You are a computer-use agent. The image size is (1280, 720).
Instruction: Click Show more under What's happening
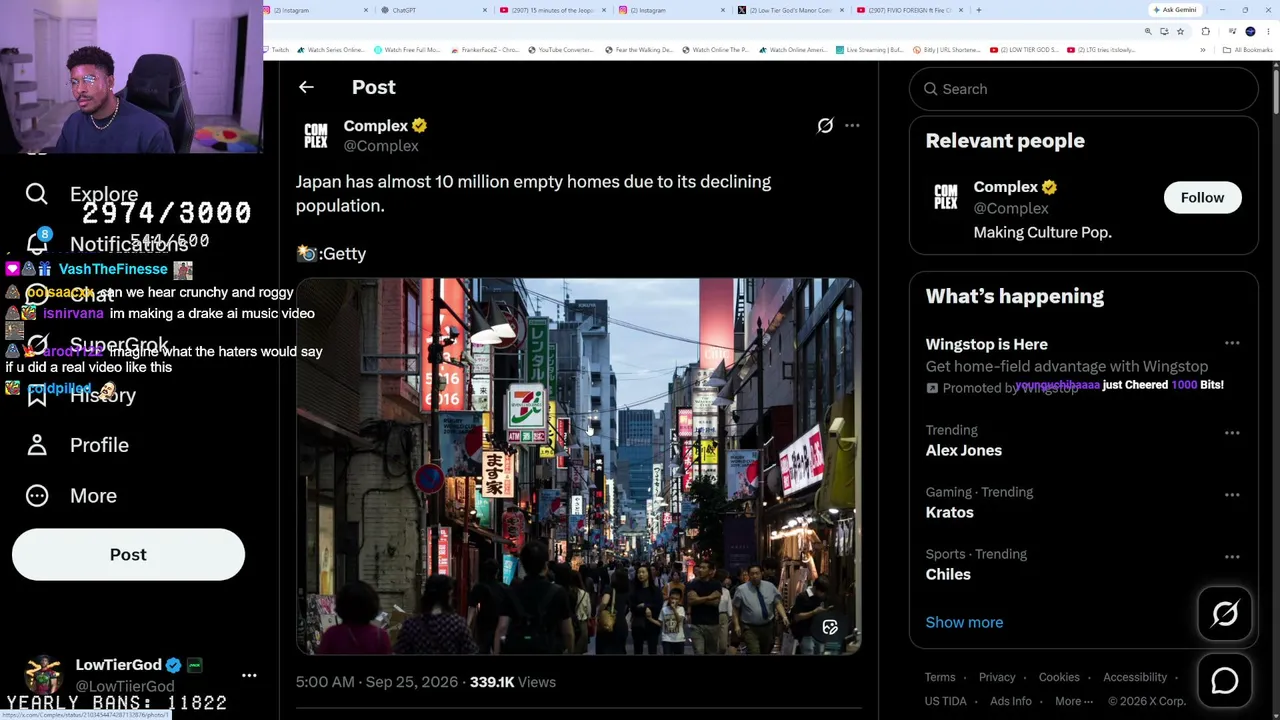tap(964, 622)
